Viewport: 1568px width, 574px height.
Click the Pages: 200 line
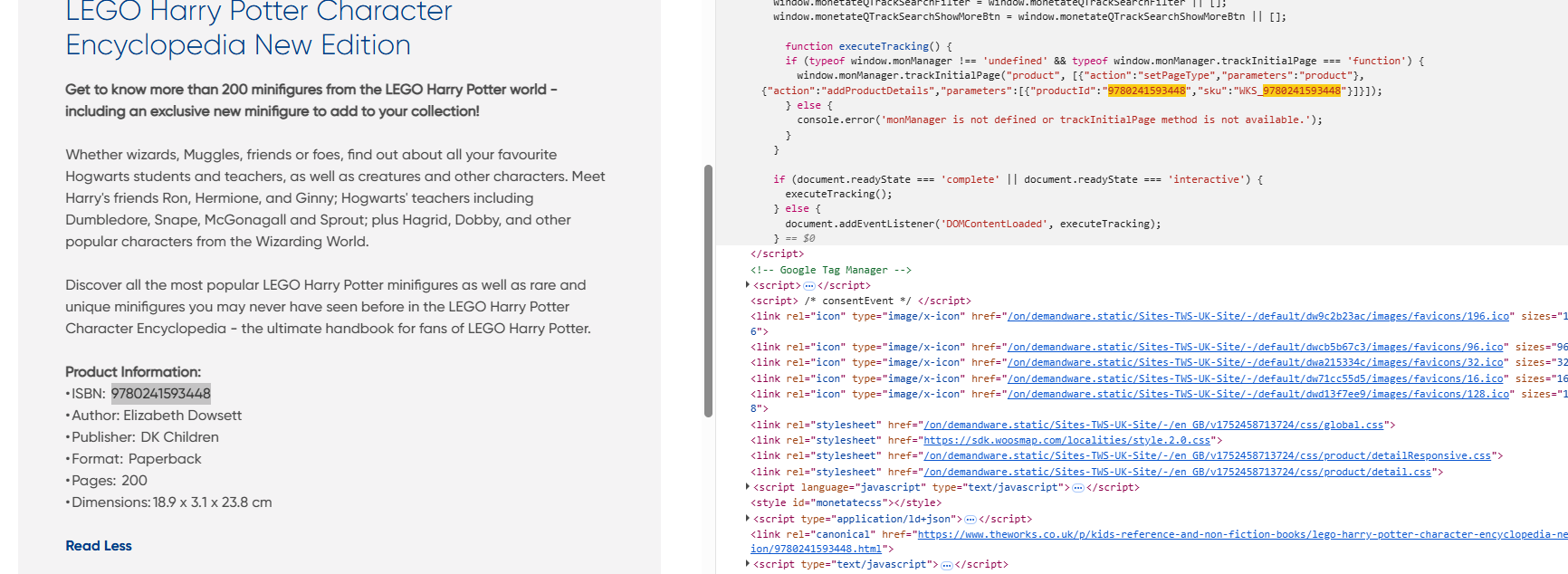pyautogui.click(x=107, y=480)
